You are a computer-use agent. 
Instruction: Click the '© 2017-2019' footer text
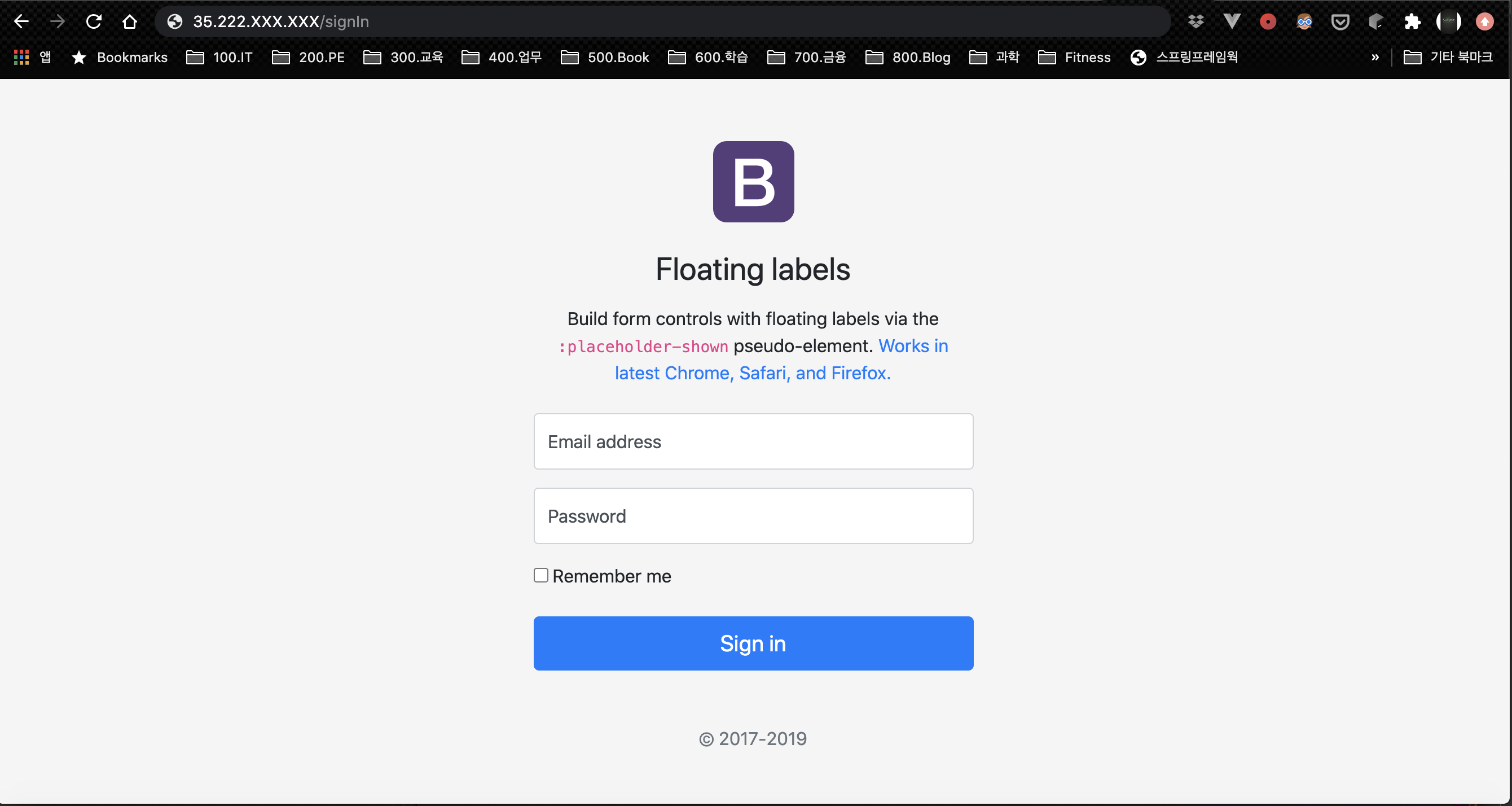coord(753,738)
